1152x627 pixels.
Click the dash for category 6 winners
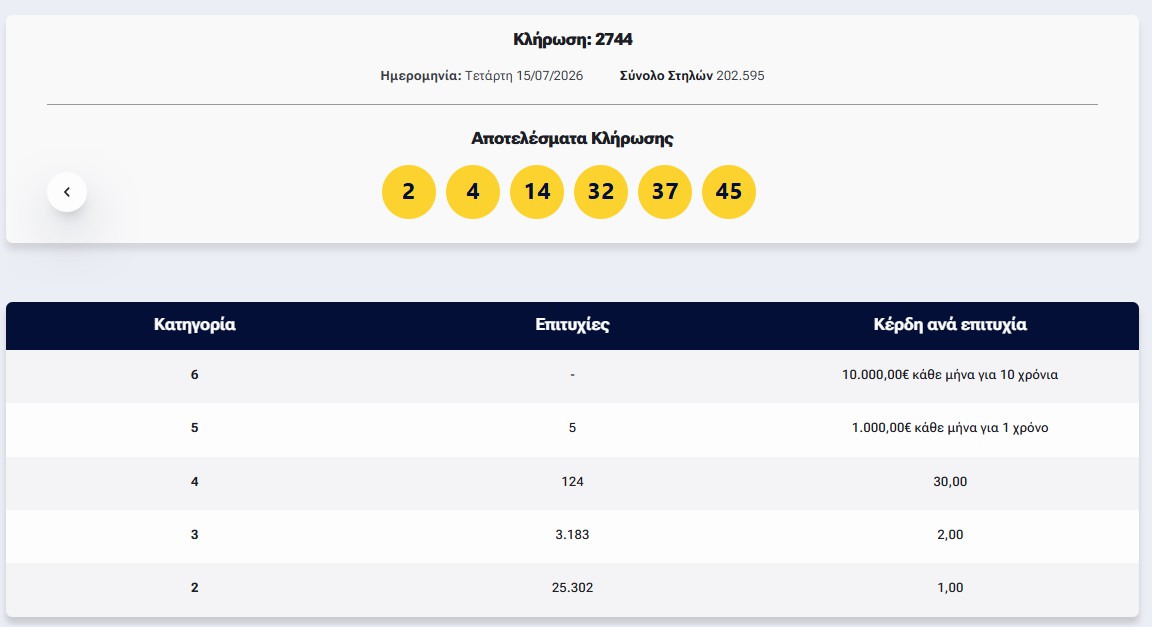(572, 375)
